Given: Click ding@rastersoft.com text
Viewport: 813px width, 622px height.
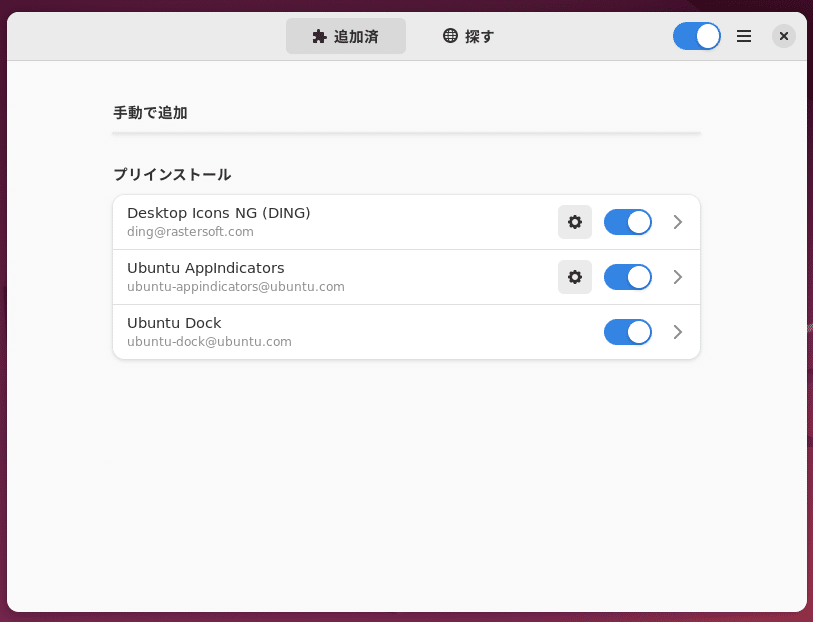Looking at the screenshot, I should click(x=190, y=232).
